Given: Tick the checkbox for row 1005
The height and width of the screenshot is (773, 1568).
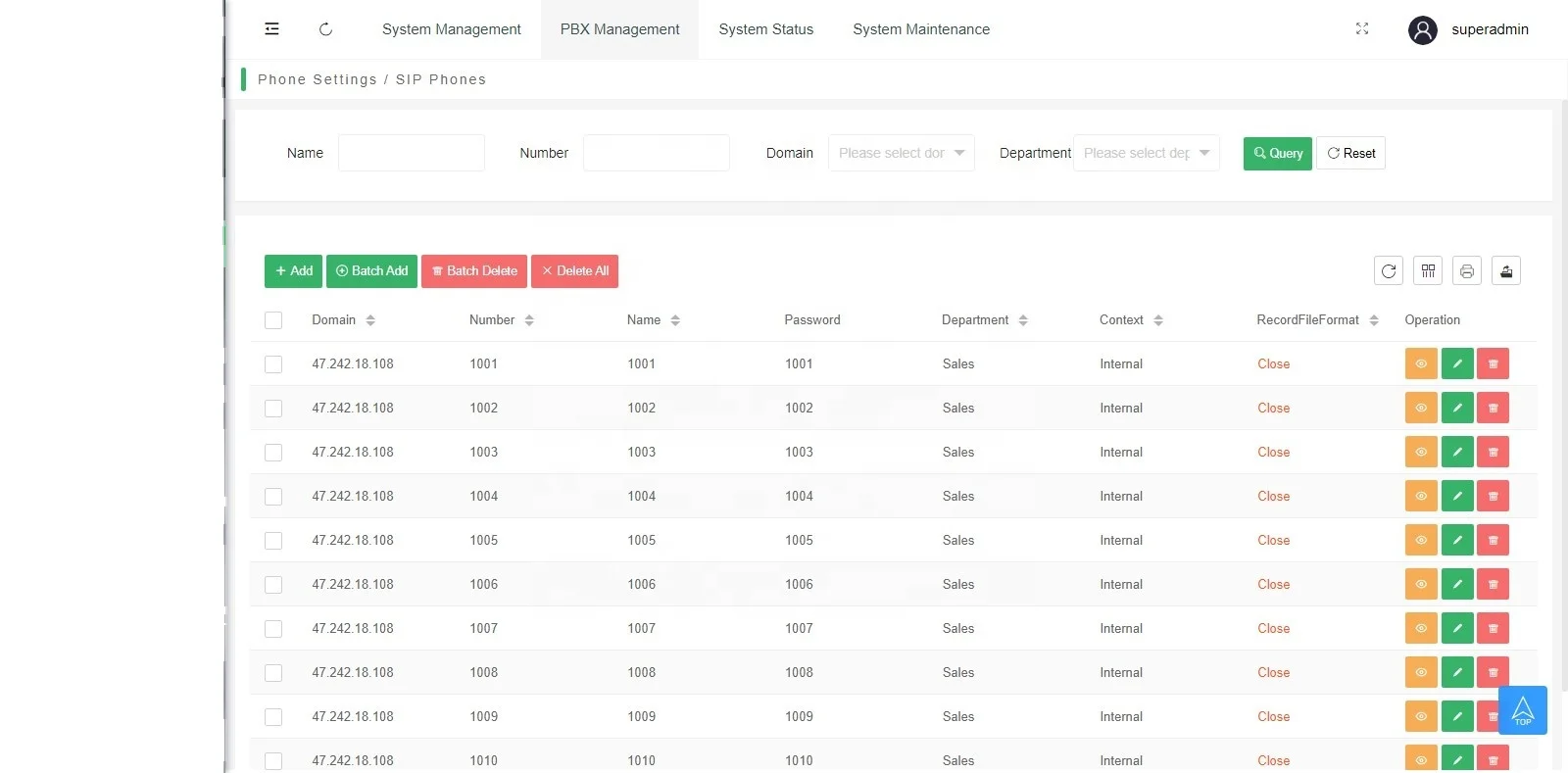Looking at the screenshot, I should 273,541.
